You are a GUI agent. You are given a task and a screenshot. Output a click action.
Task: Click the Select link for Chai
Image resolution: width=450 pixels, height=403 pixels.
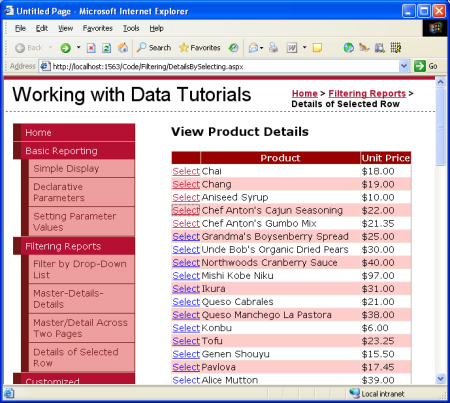coord(186,171)
